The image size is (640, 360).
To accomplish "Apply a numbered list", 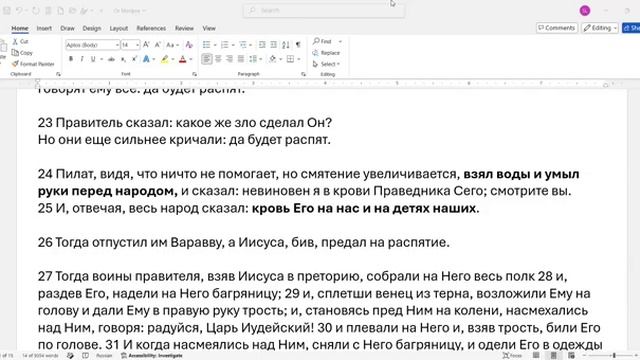I will pos(224,44).
